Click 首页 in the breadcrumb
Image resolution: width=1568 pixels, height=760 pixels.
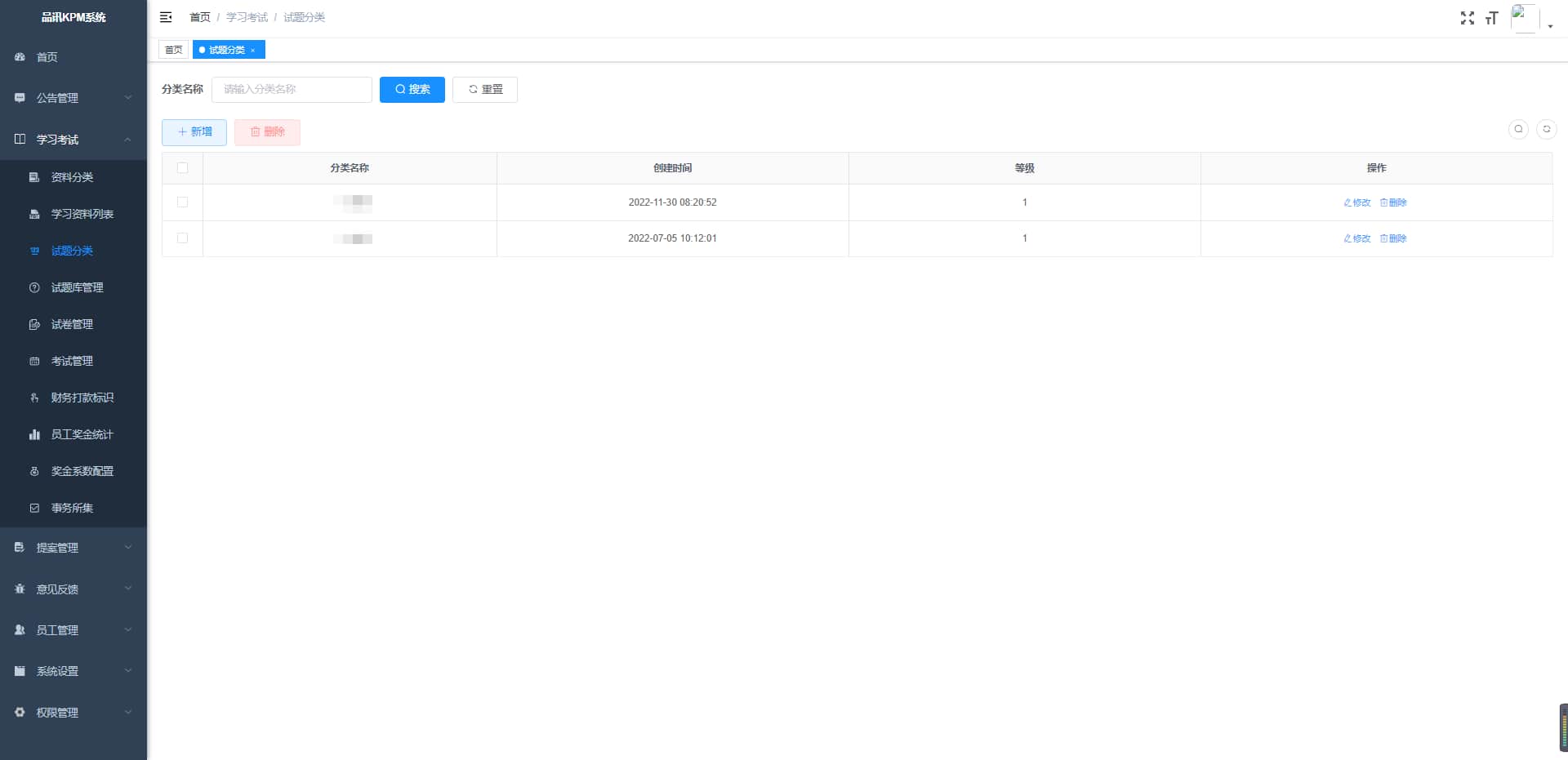click(x=200, y=17)
